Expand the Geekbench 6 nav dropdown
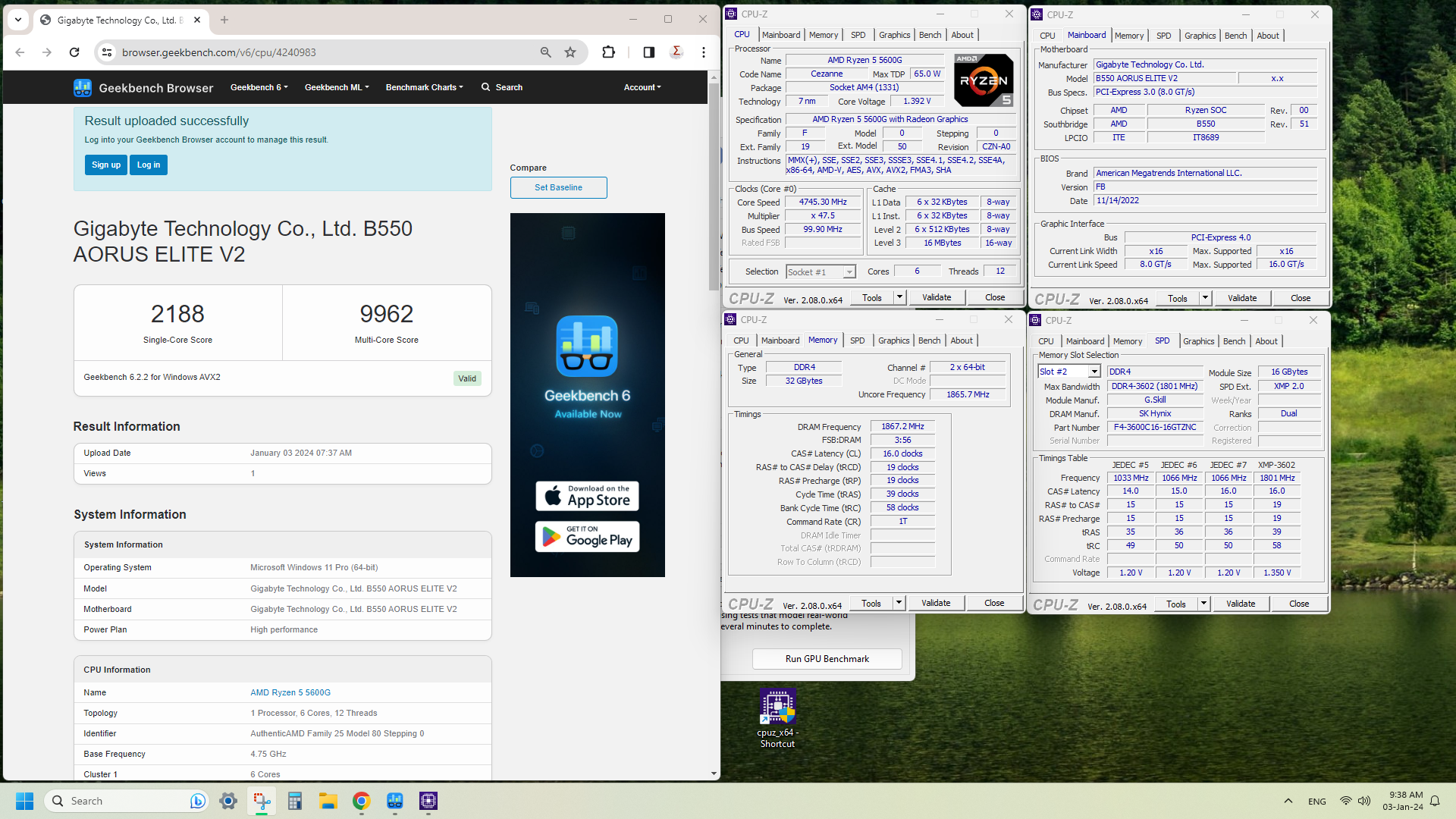This screenshot has width=1456, height=819. (x=259, y=87)
